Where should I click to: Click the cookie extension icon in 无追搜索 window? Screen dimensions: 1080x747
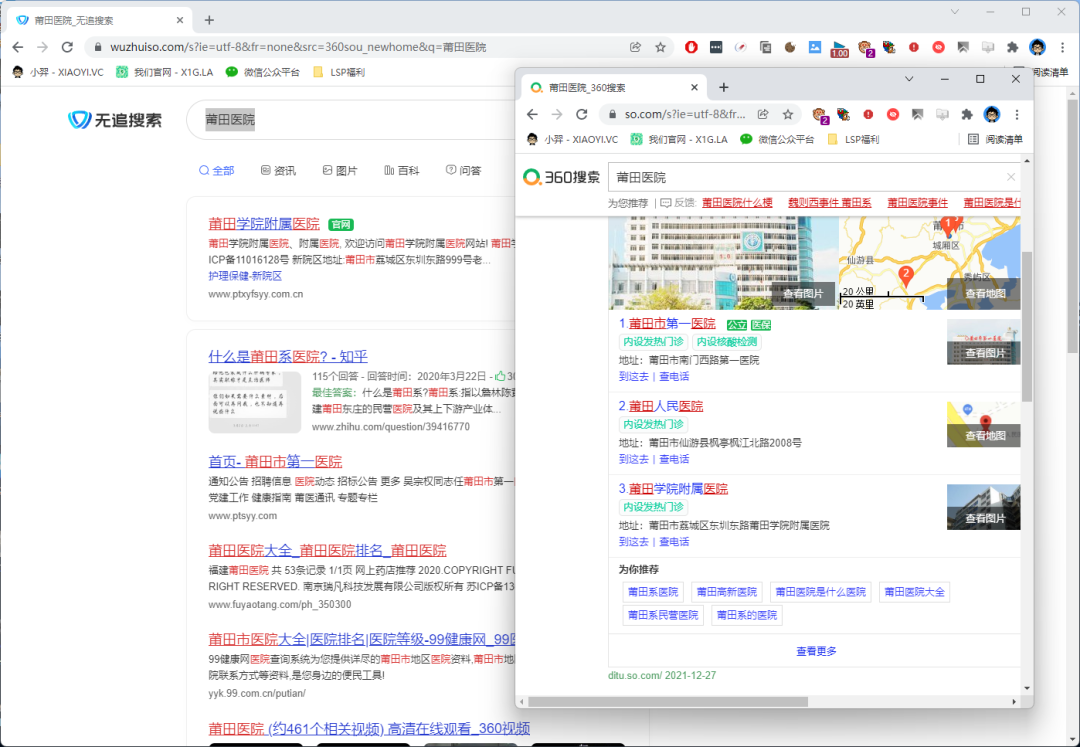pos(790,47)
